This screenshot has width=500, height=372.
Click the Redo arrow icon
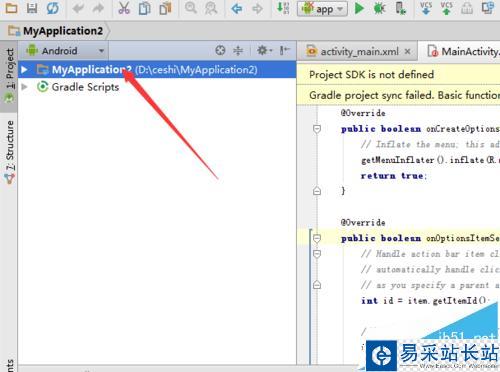pyautogui.click(x=98, y=8)
